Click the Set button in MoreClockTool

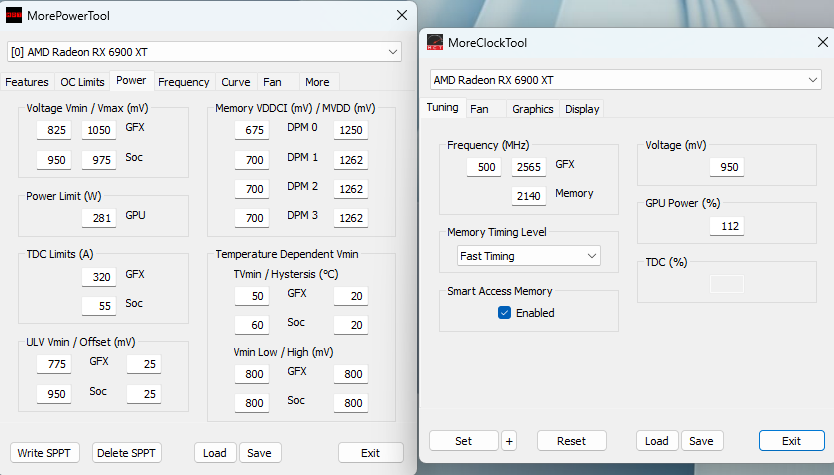coord(463,441)
